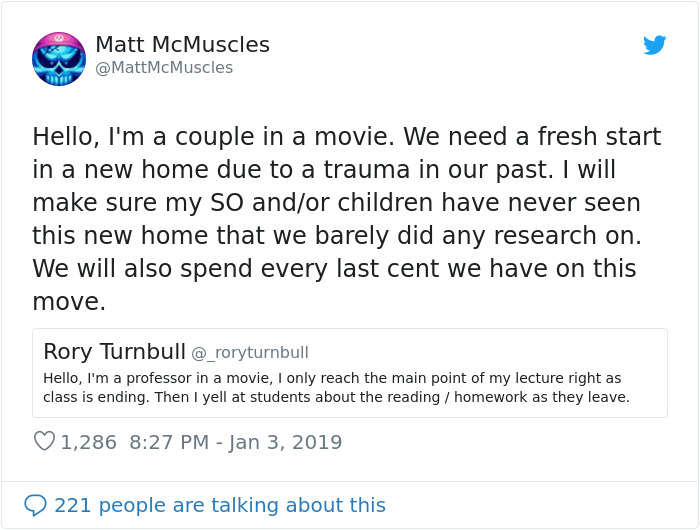Click the @_roryturnbull handle
The image size is (700, 530).
250,352
